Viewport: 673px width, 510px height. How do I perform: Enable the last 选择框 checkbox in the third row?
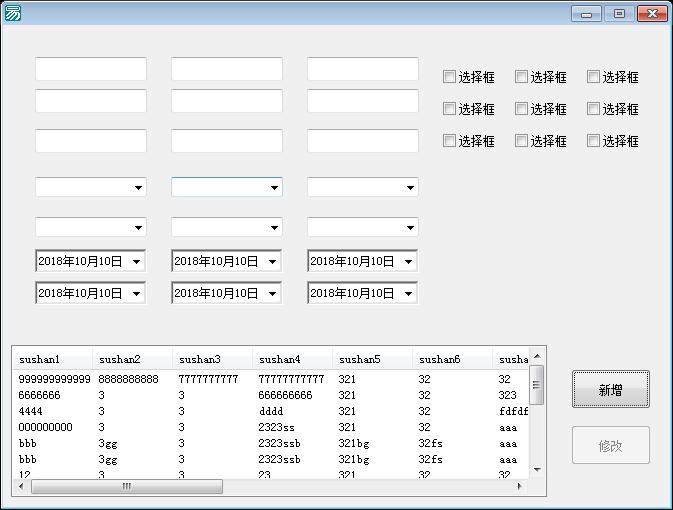pos(594,141)
